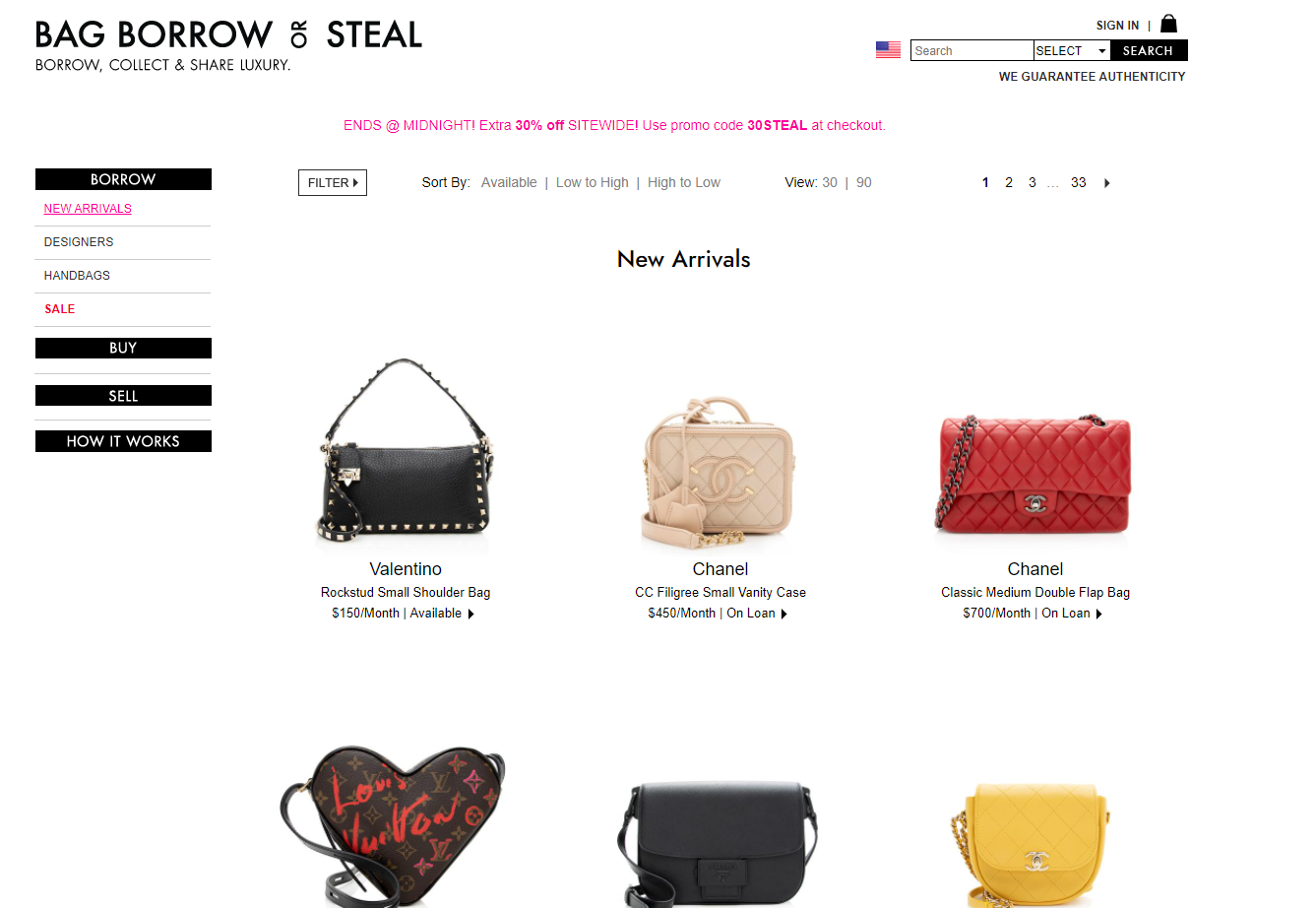The image size is (1316, 908).
Task: Click the Bag Borrow or Steal logo
Action: 228,45
